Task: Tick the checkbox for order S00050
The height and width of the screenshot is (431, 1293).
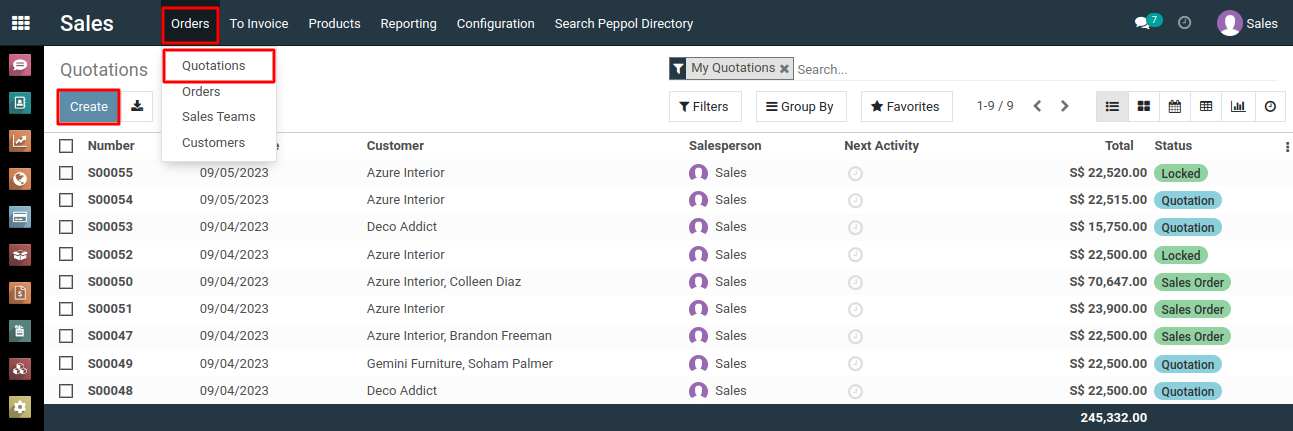Action: [x=66, y=282]
